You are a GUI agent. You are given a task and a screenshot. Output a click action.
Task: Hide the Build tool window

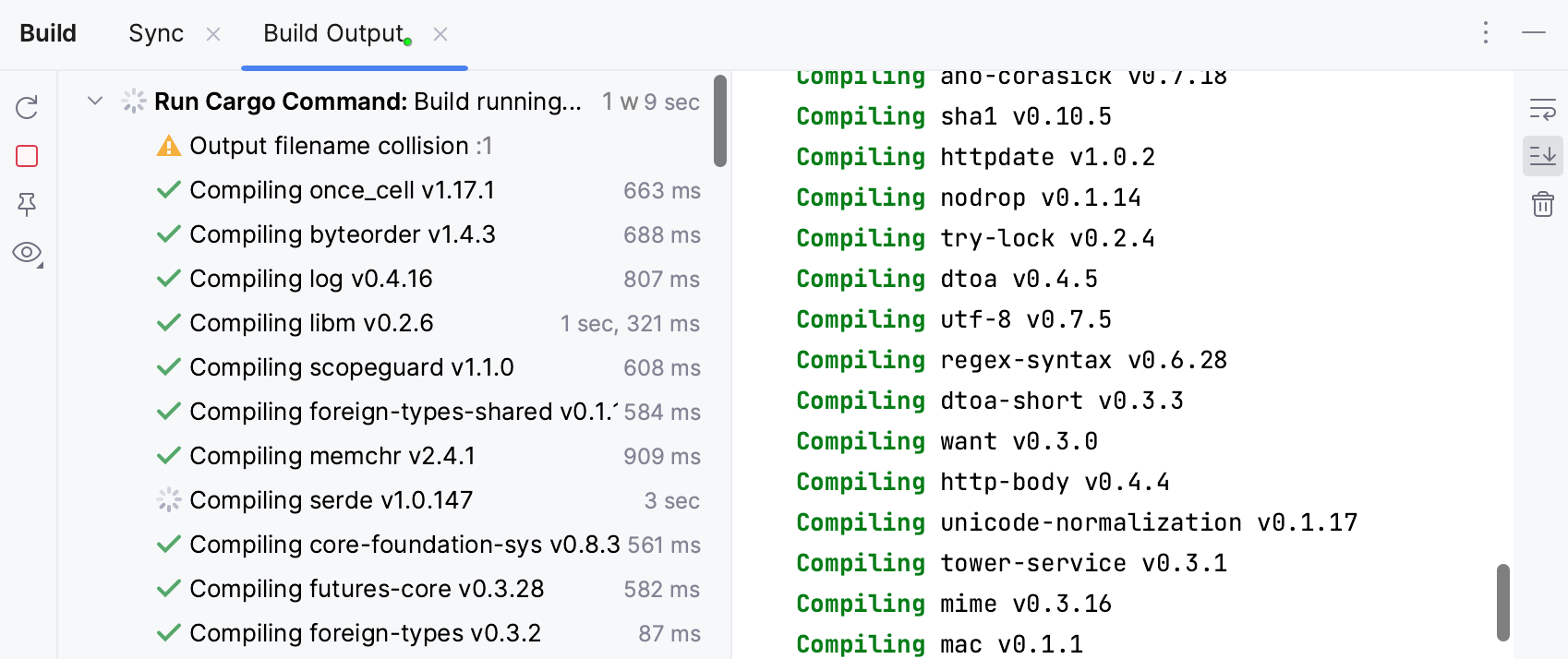(1534, 33)
